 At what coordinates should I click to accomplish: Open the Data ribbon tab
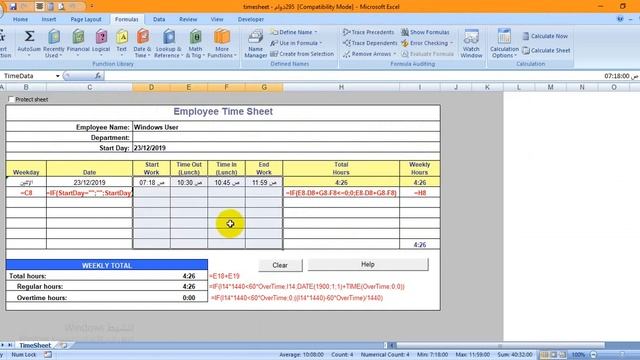(159, 19)
